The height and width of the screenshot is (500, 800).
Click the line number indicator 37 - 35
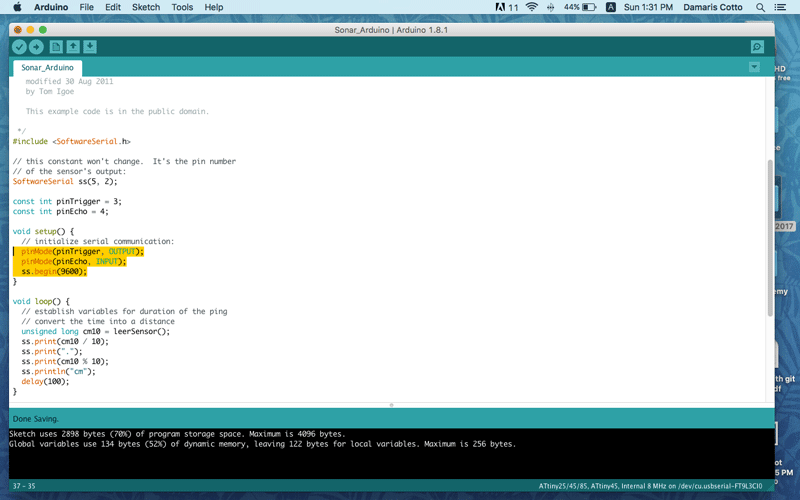coord(24,486)
